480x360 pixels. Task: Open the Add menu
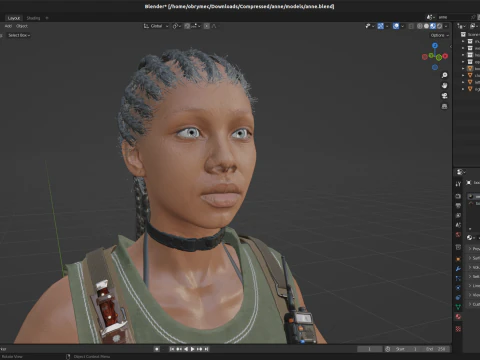pyautogui.click(x=8, y=26)
